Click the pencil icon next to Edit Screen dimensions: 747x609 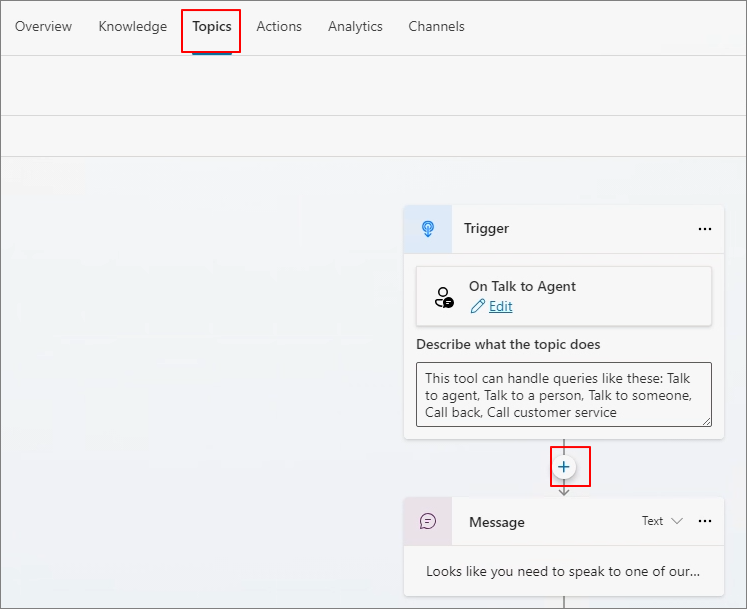point(477,306)
